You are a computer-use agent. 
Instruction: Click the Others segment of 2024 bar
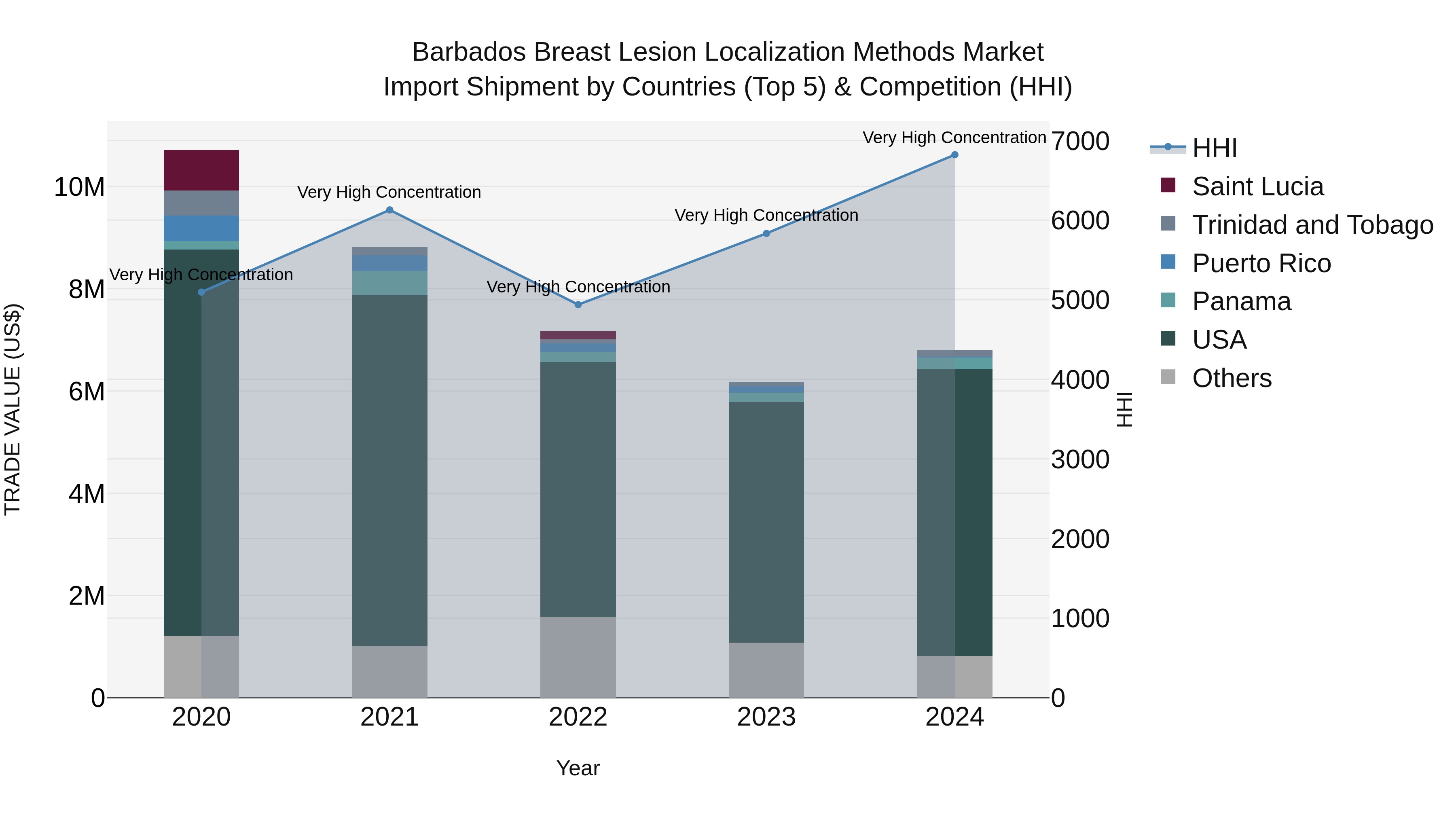pyautogui.click(x=954, y=677)
